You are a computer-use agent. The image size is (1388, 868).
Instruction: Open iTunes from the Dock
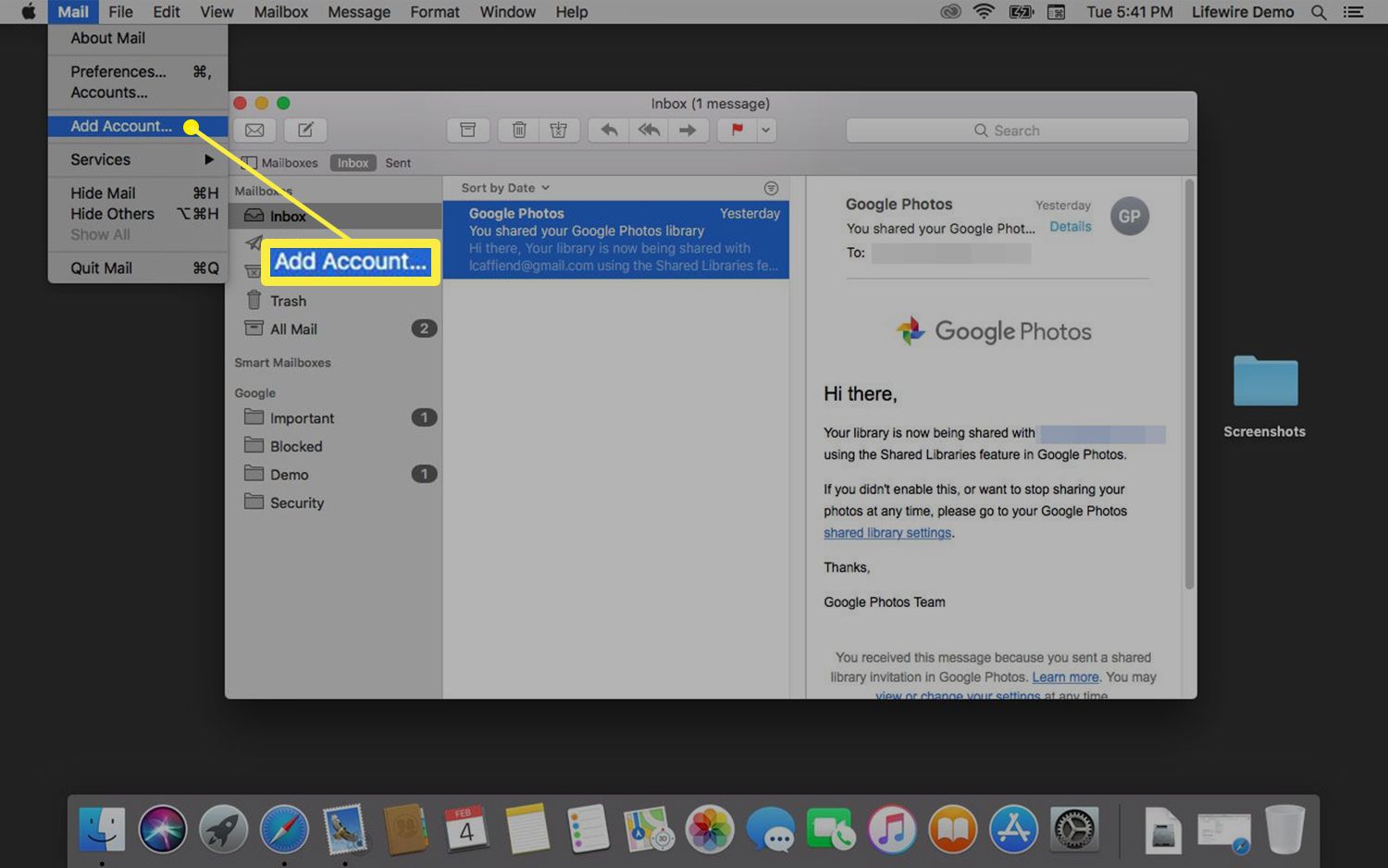pyautogui.click(x=892, y=828)
